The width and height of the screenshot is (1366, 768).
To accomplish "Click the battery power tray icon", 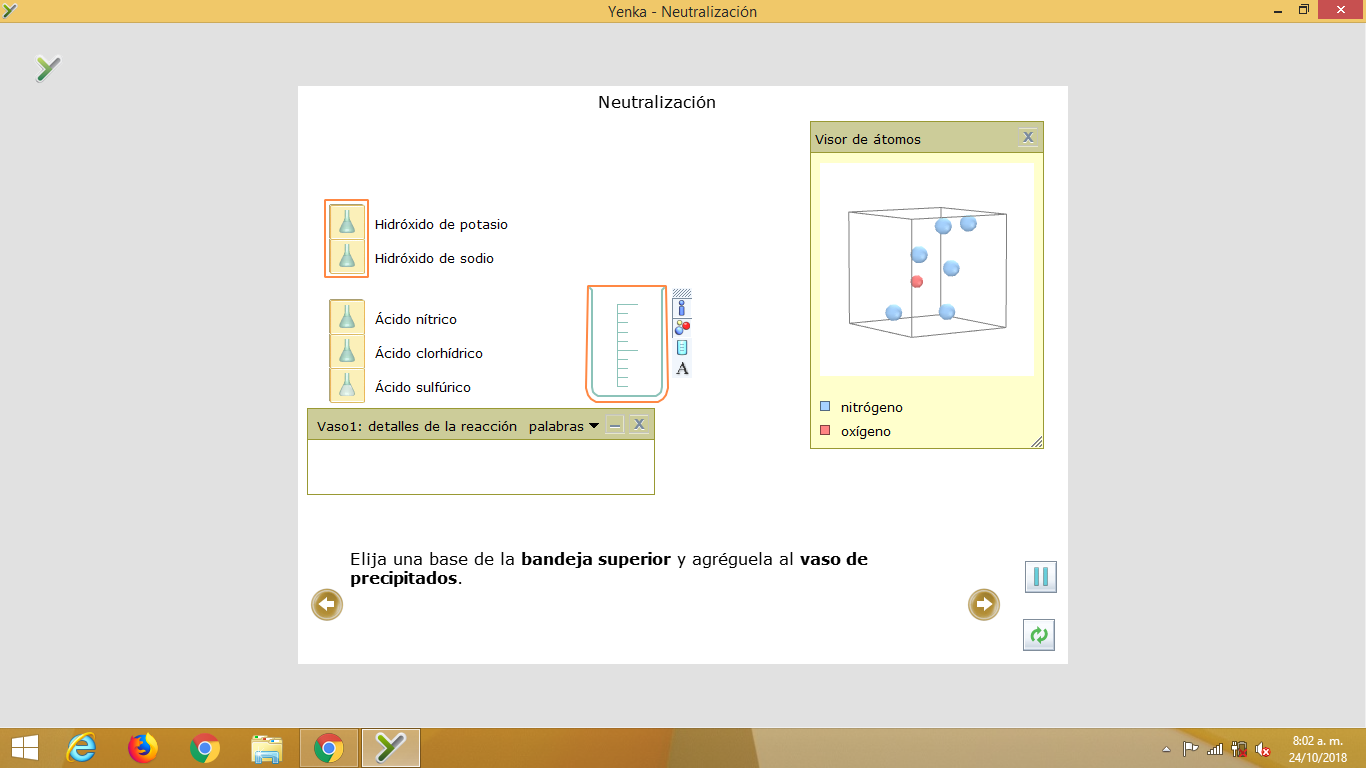I will pos(1239,749).
